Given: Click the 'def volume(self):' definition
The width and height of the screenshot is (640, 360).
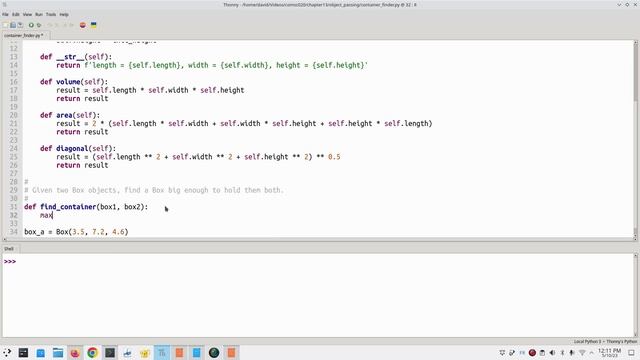Looking at the screenshot, I should pyautogui.click(x=74, y=82).
